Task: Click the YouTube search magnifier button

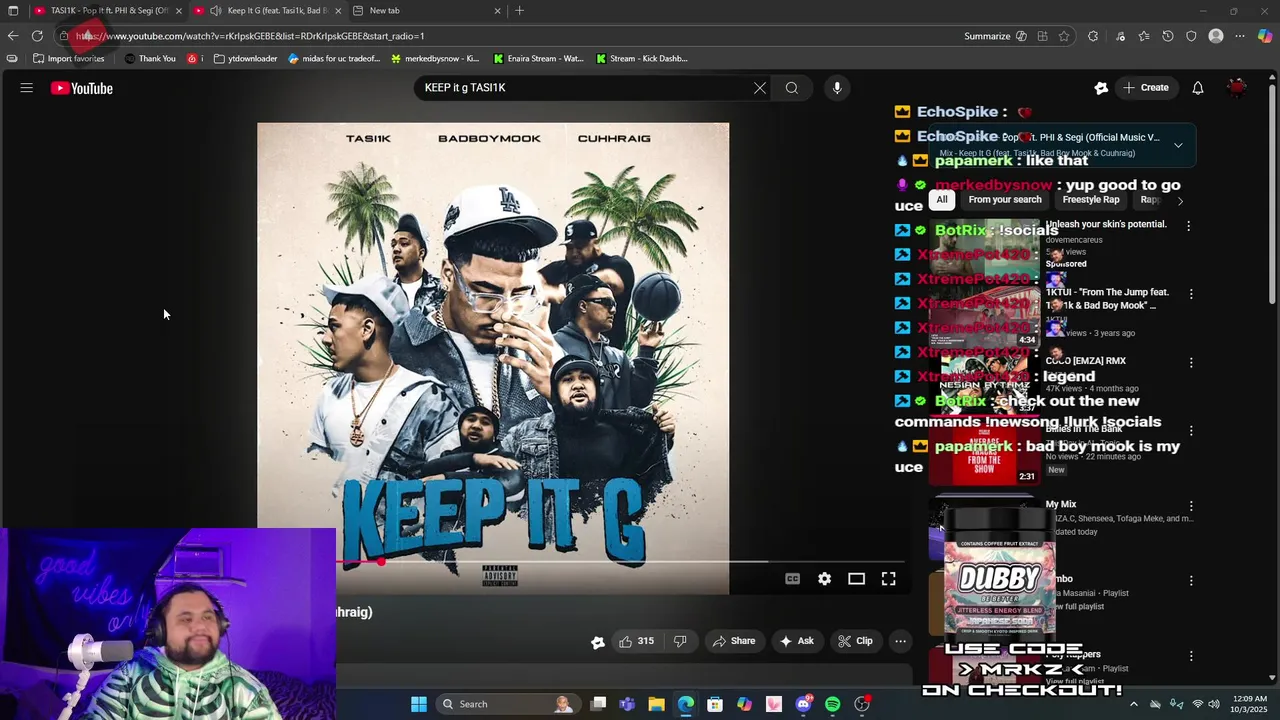Action: coord(792,88)
